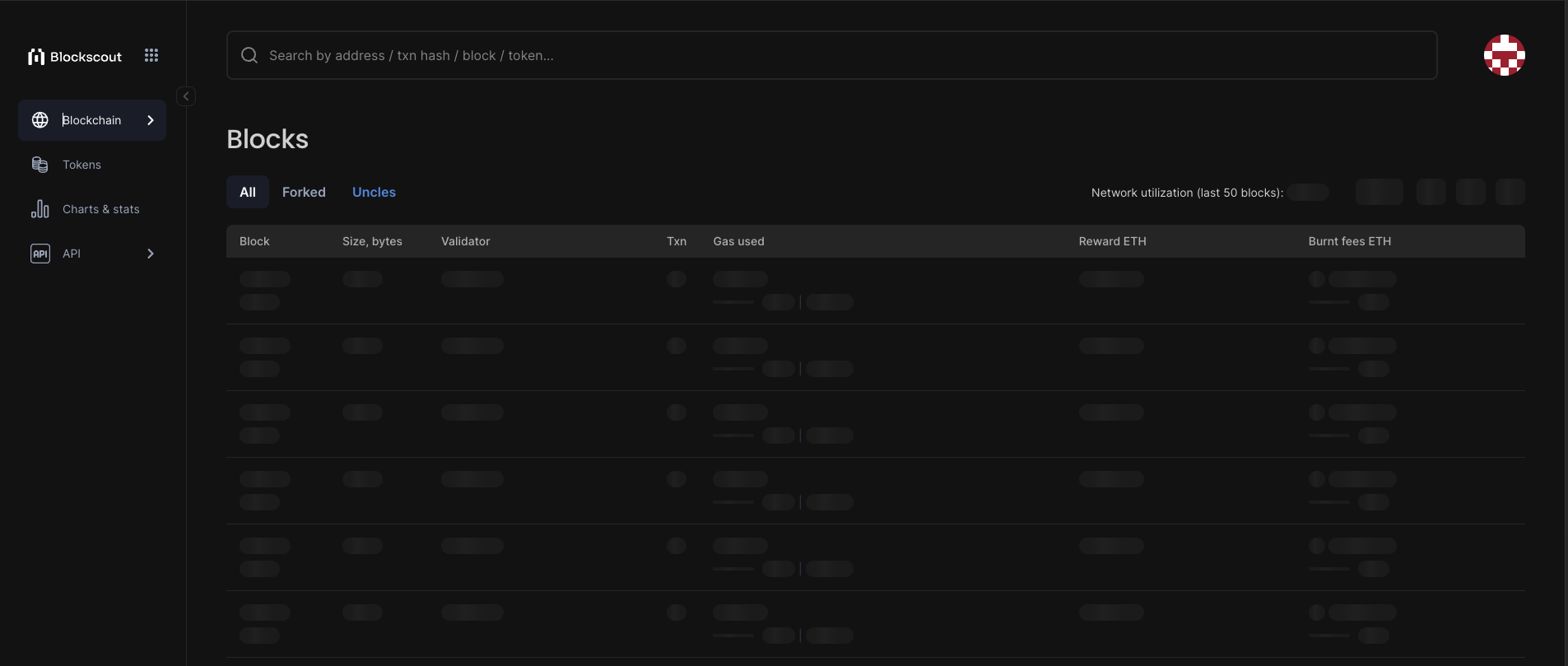Collapse the sidebar navigation
The width and height of the screenshot is (1568, 666).
pos(186,96)
